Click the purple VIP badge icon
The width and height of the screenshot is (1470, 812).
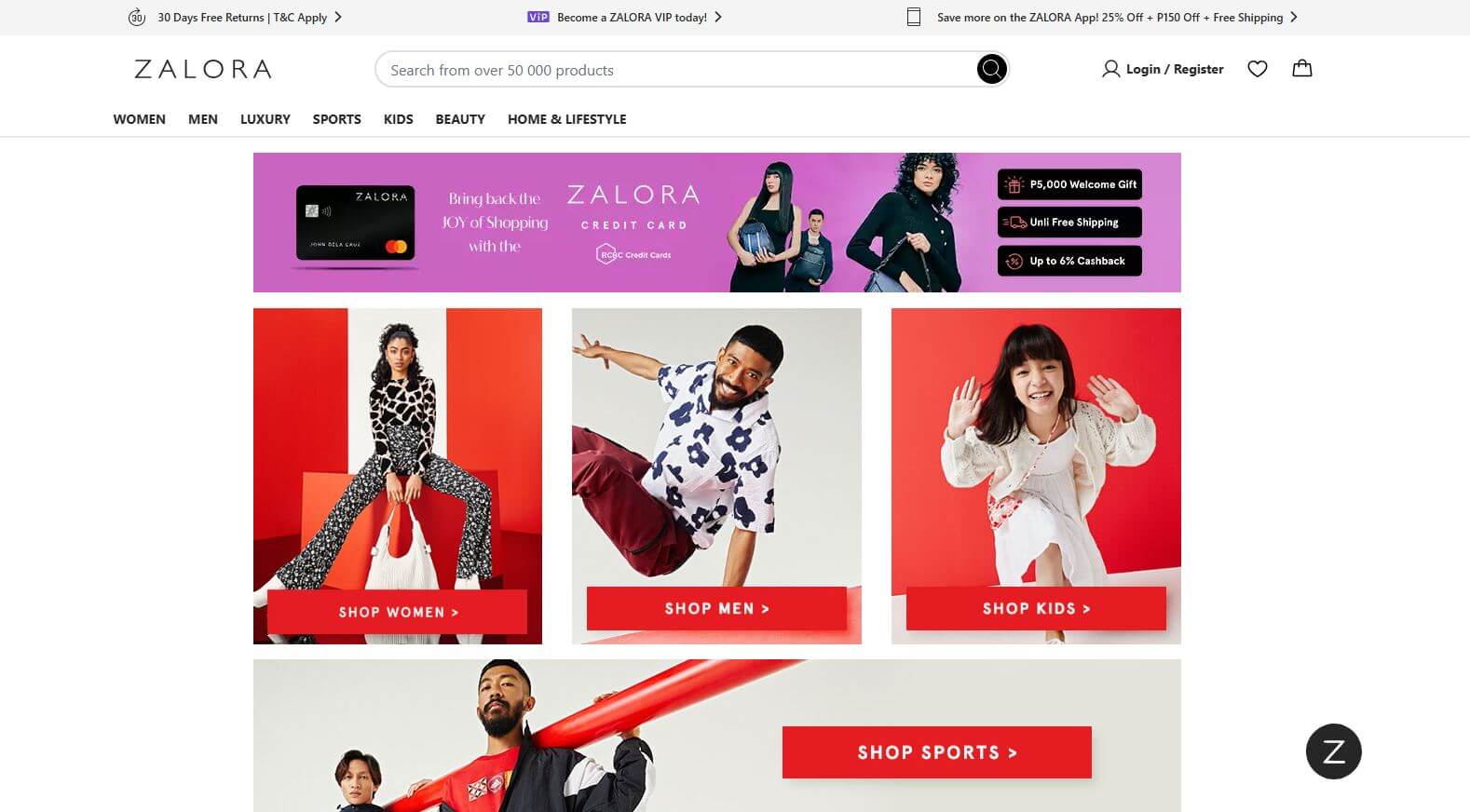pos(538,17)
